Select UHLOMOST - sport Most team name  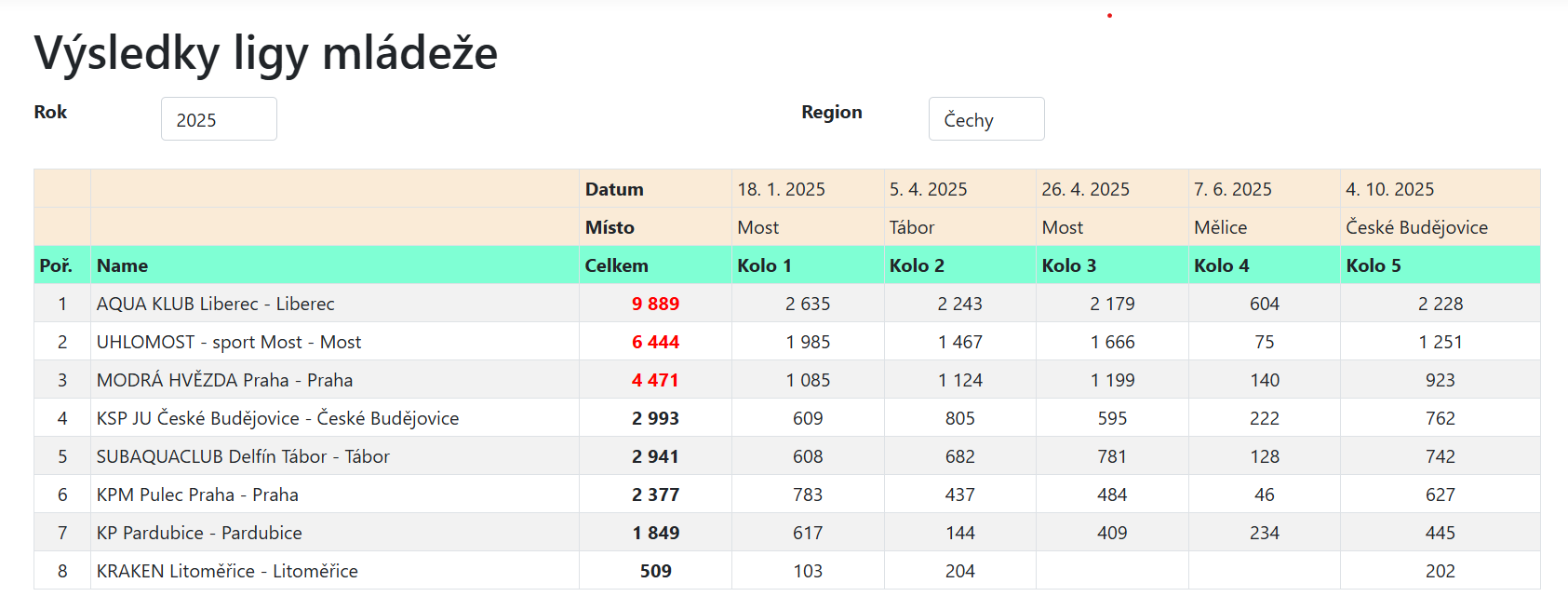[228, 342]
